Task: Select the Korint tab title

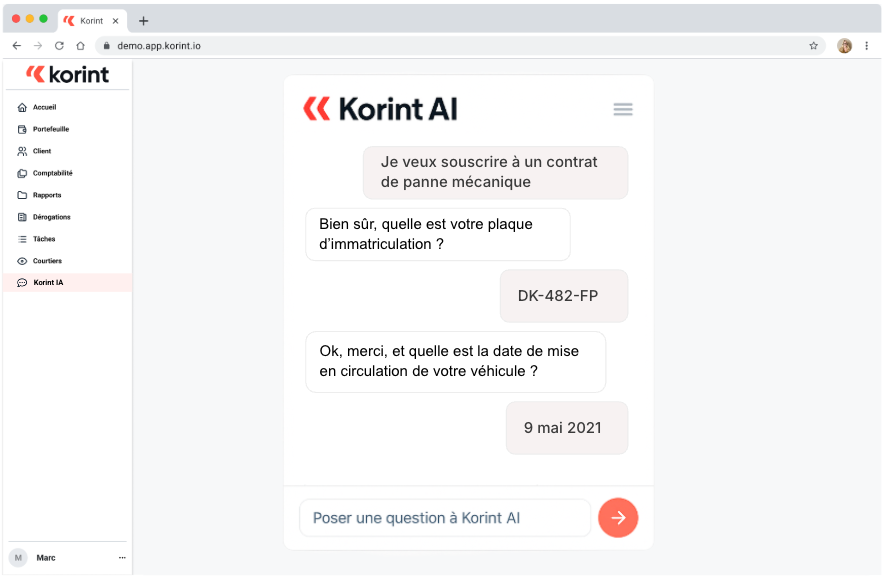Action: pos(91,21)
